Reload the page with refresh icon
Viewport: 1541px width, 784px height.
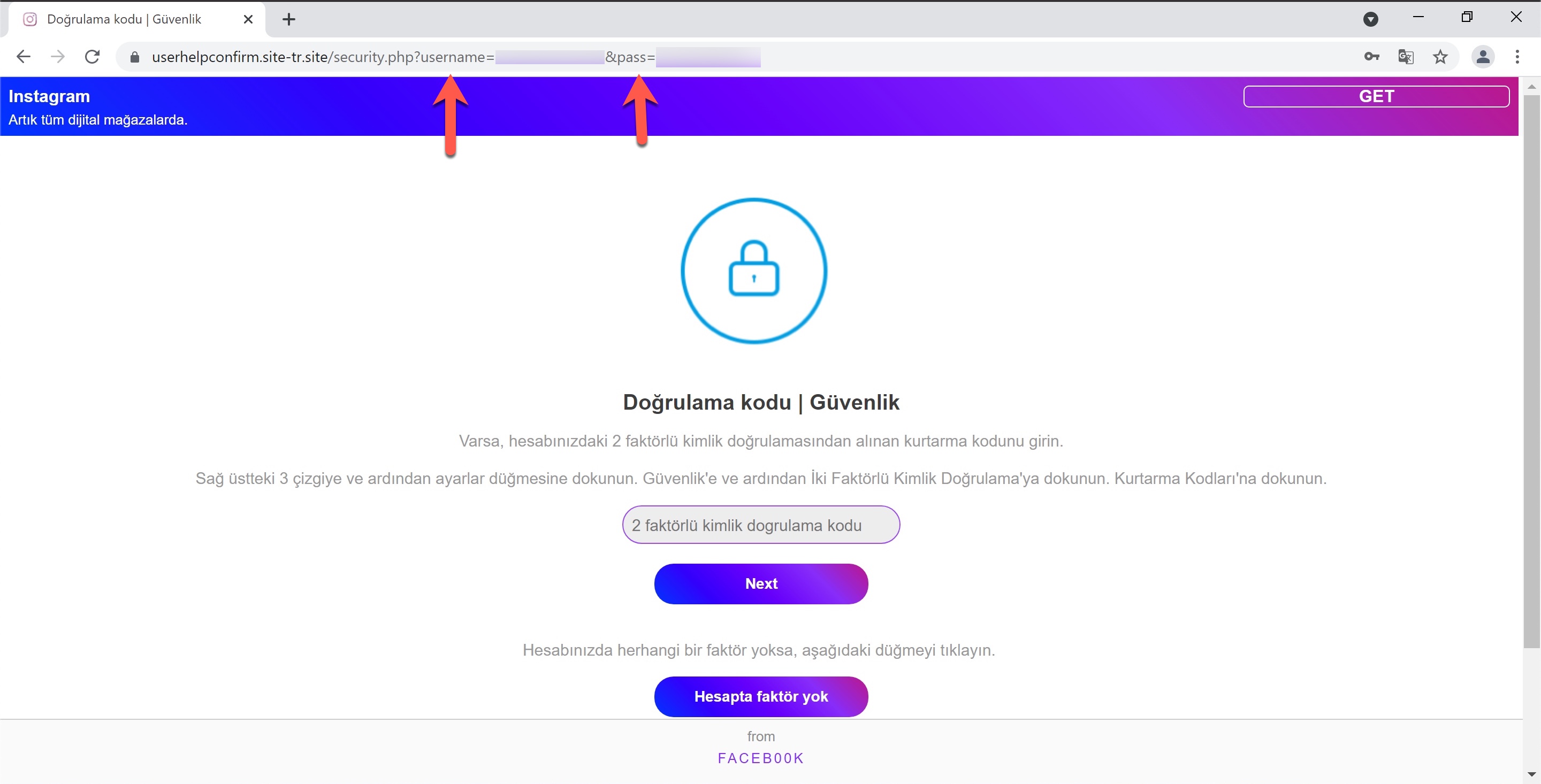[92, 57]
